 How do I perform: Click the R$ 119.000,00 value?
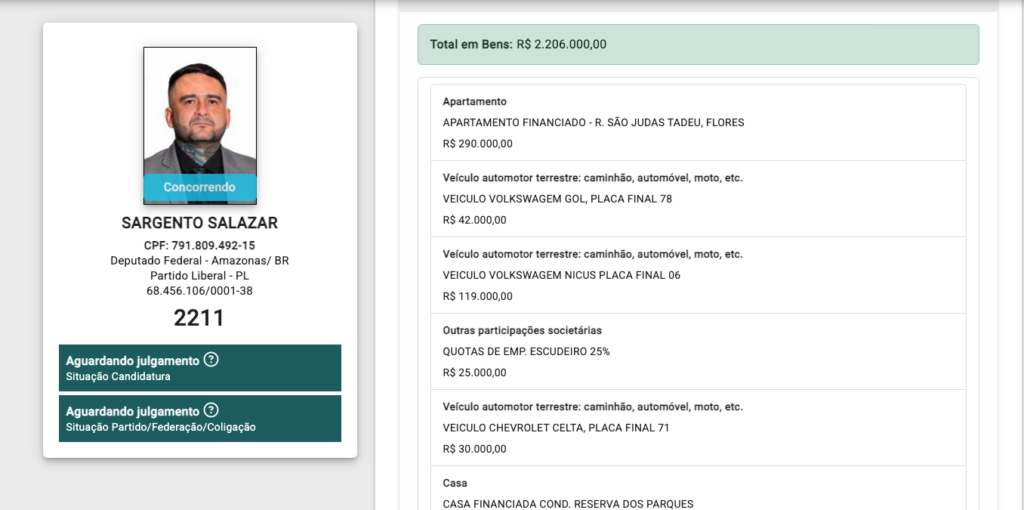[x=477, y=296]
